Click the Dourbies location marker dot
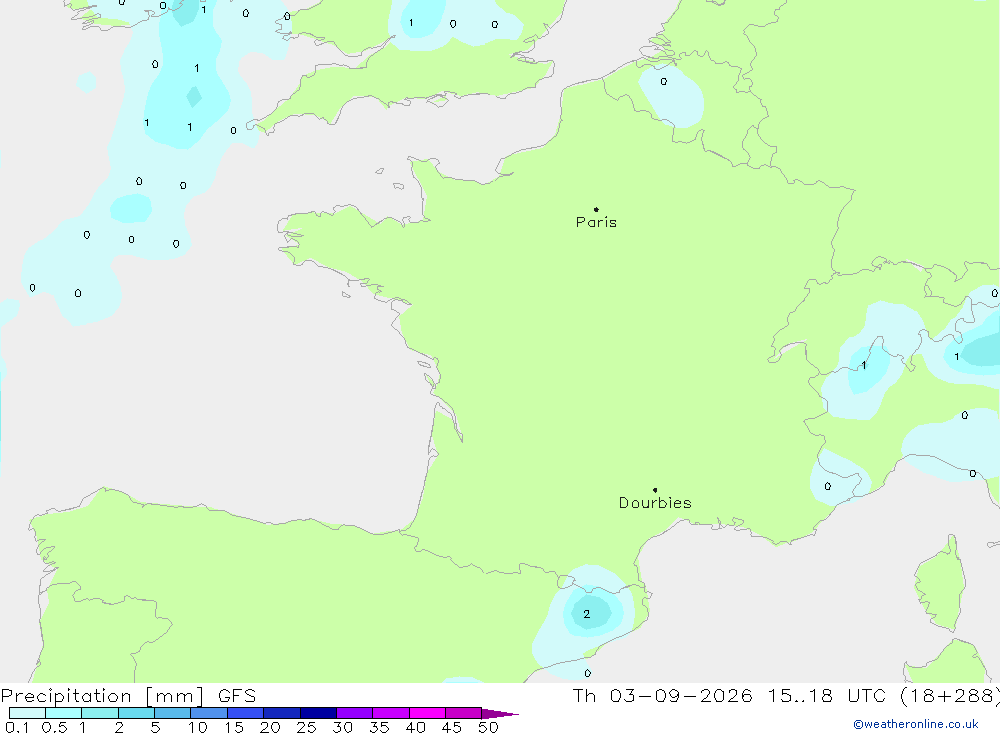Image resolution: width=1000 pixels, height=733 pixels. pyautogui.click(x=655, y=490)
